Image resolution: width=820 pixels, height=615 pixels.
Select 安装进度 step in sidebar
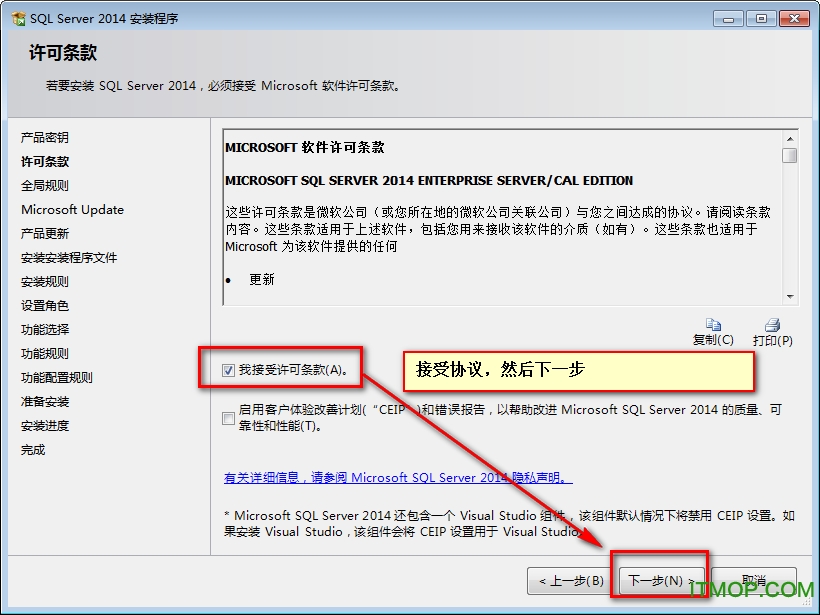click(45, 426)
